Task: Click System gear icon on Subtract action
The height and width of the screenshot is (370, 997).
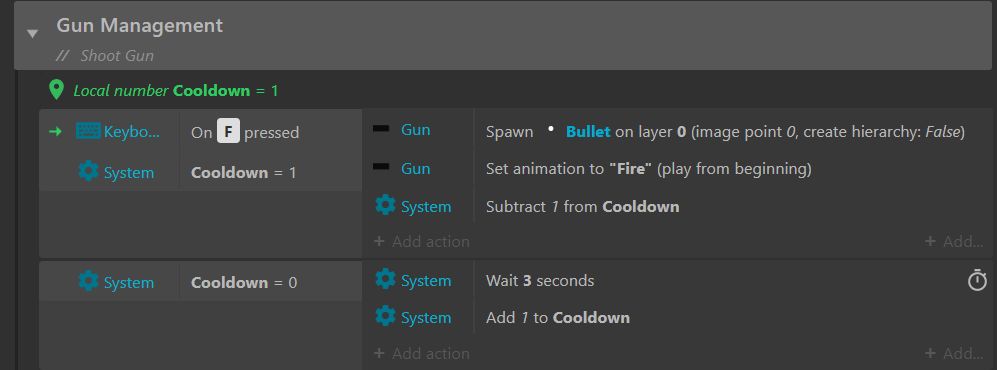Action: click(x=385, y=205)
